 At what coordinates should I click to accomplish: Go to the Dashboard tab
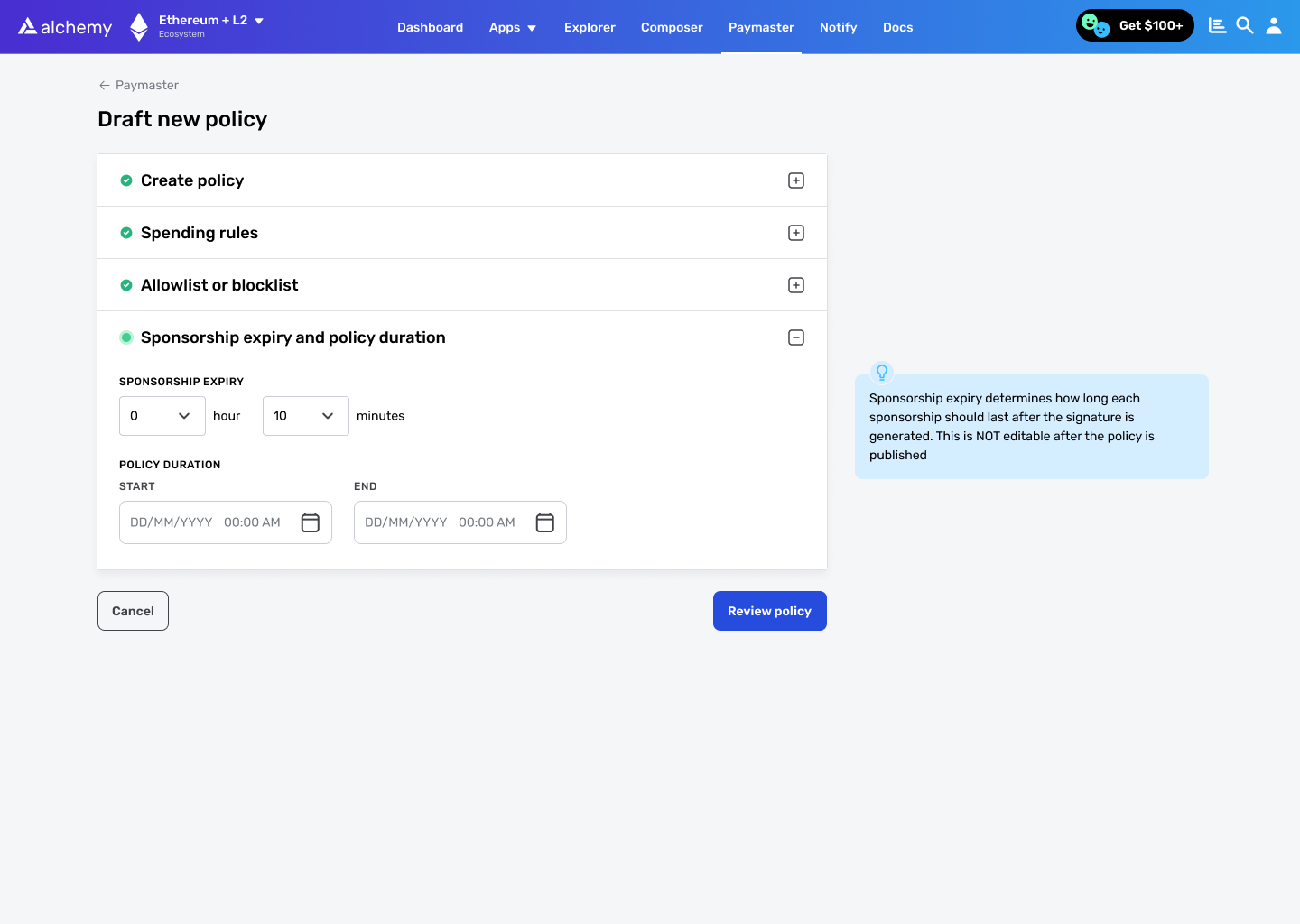pos(430,27)
